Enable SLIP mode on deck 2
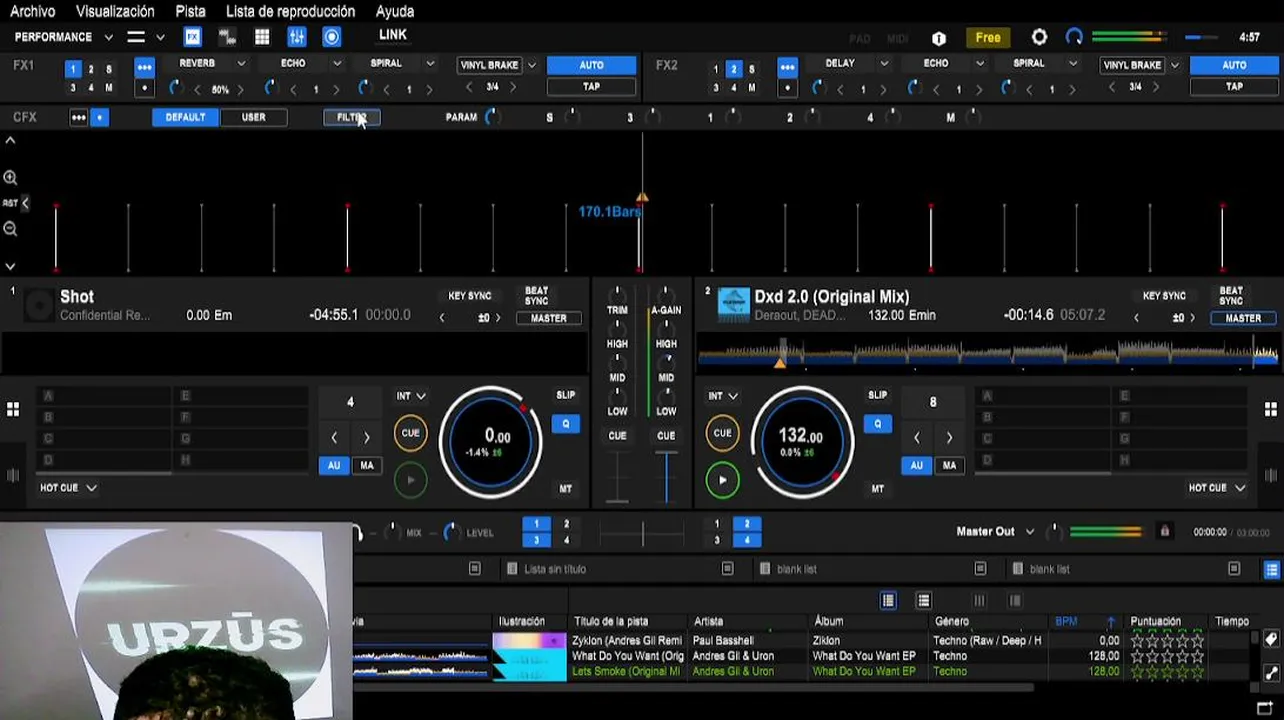This screenshot has height=720, width=1284. [877, 395]
